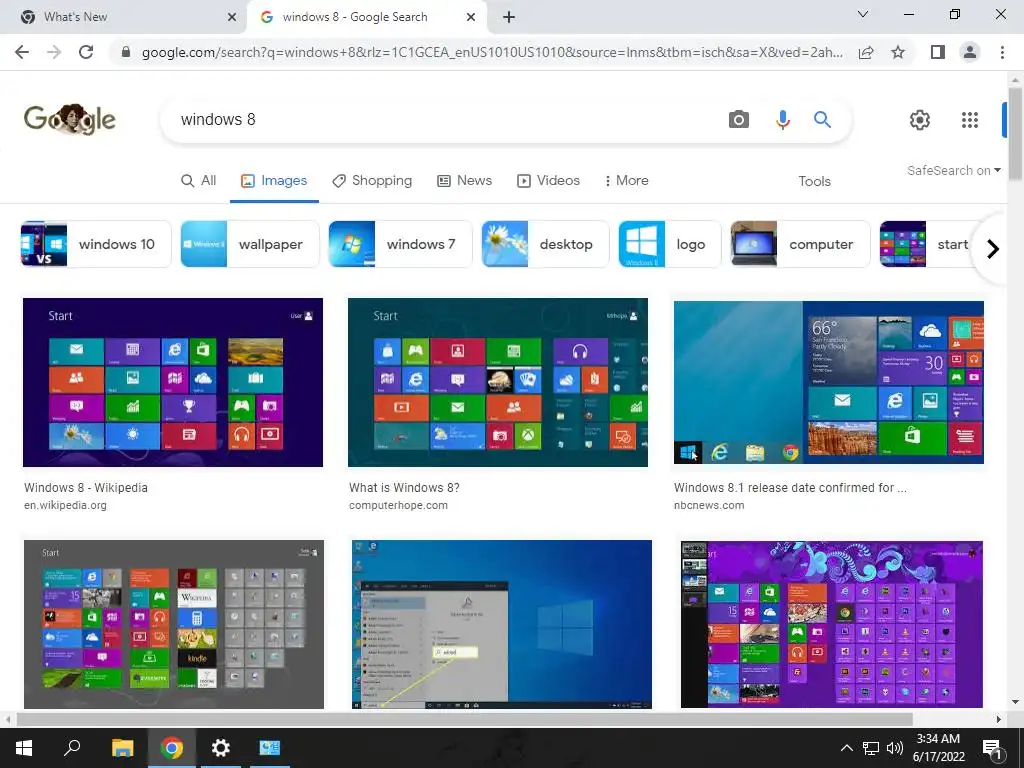Viewport: 1024px width, 768px height.
Task: Open Settings gear on taskbar
Action: click(221, 748)
